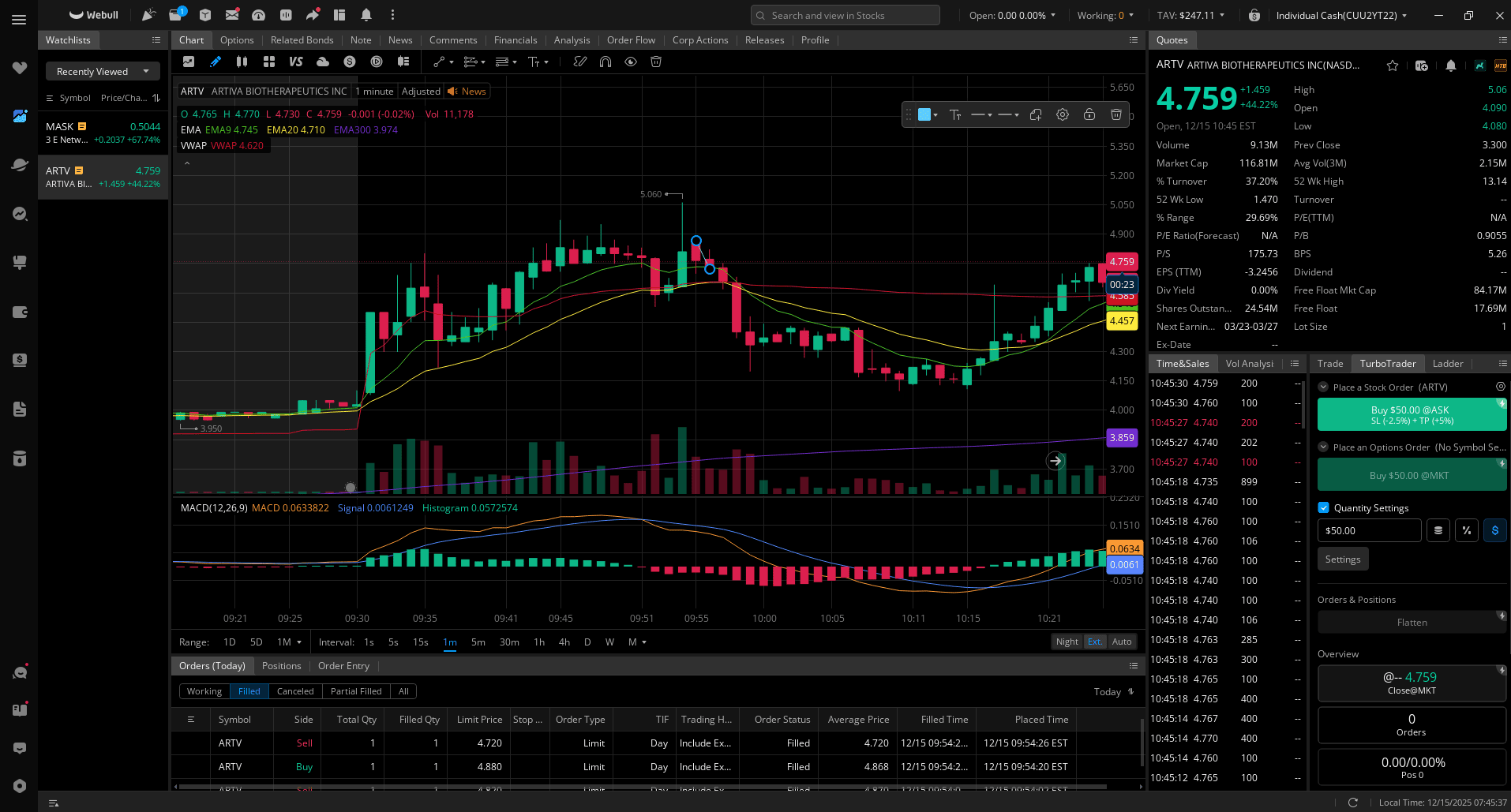
Task: Open the heart favorites icon in left sidebar
Action: (x=20, y=68)
